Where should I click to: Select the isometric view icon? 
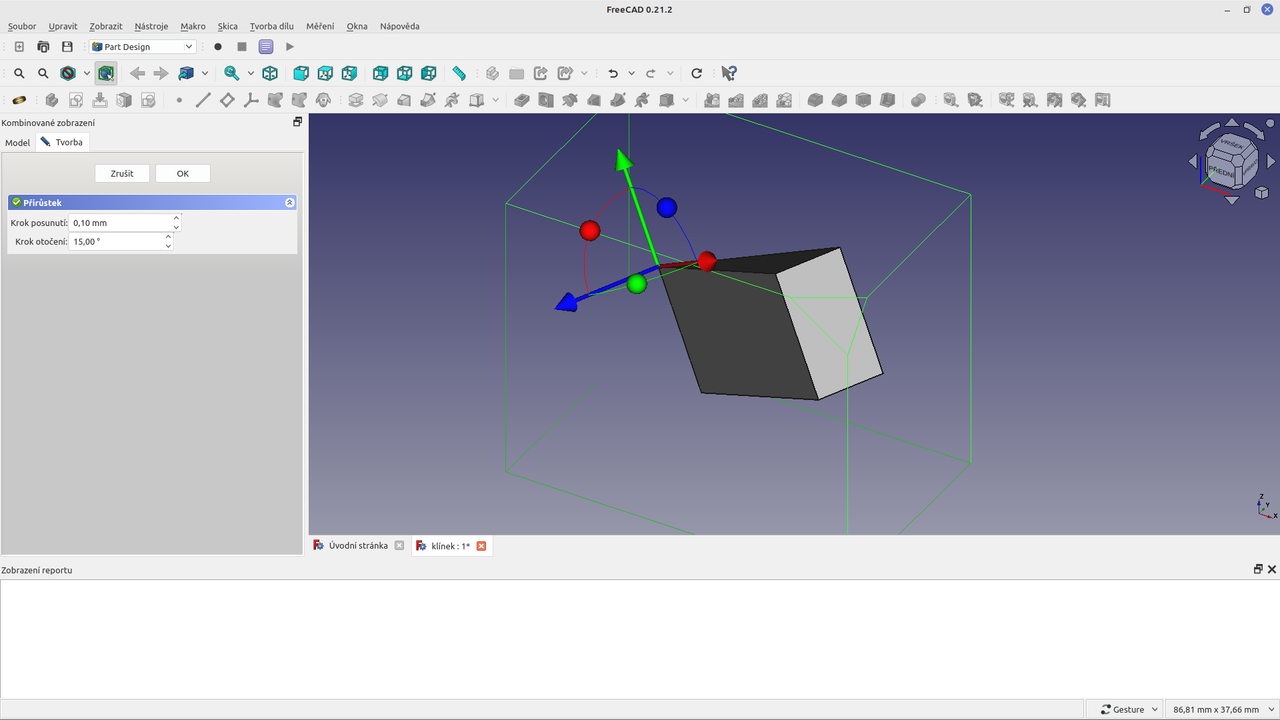coord(270,73)
